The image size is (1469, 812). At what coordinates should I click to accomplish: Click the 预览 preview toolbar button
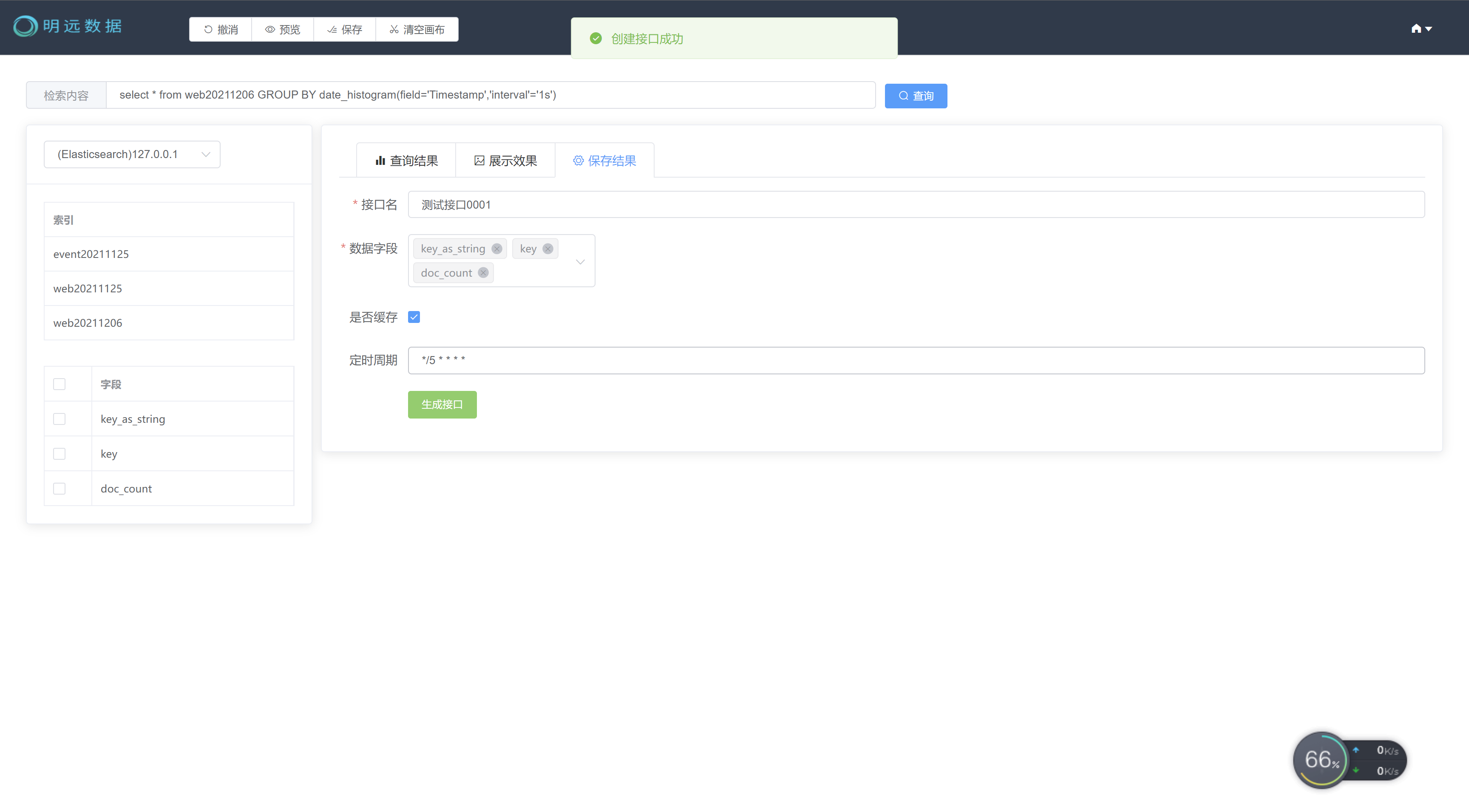pyautogui.click(x=283, y=30)
